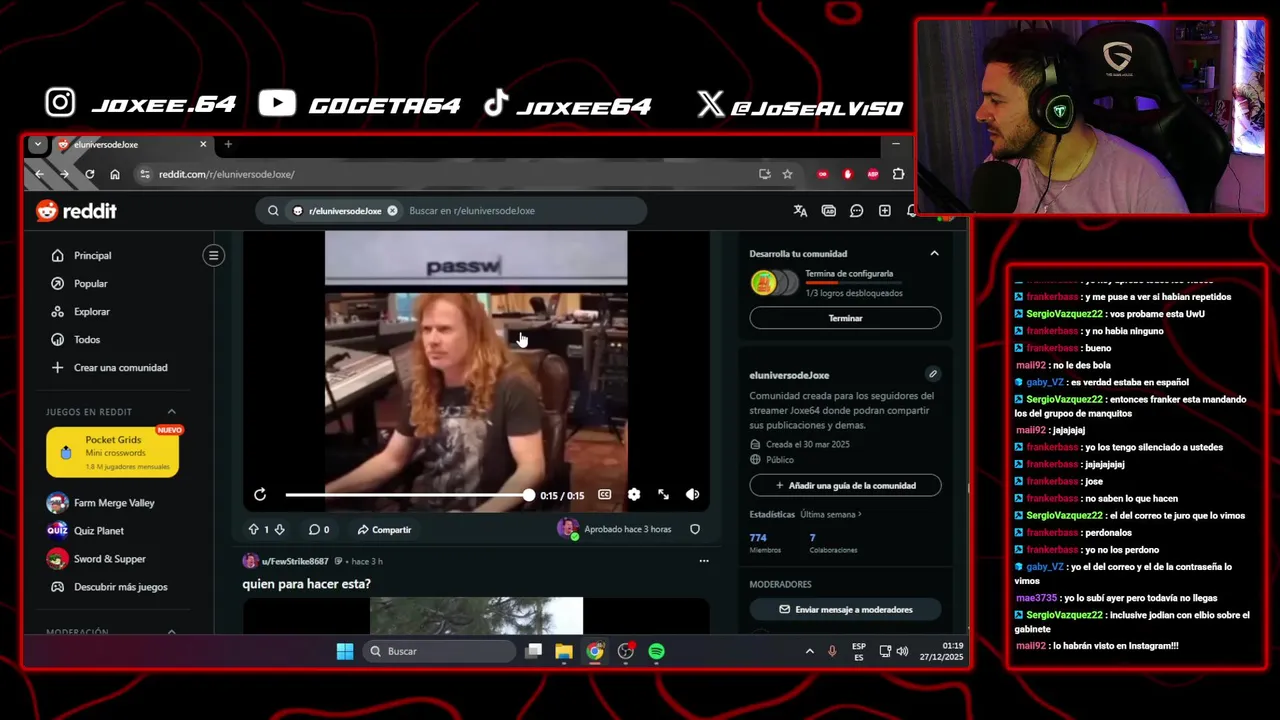
Task: Upvote the video post
Action: point(253,530)
